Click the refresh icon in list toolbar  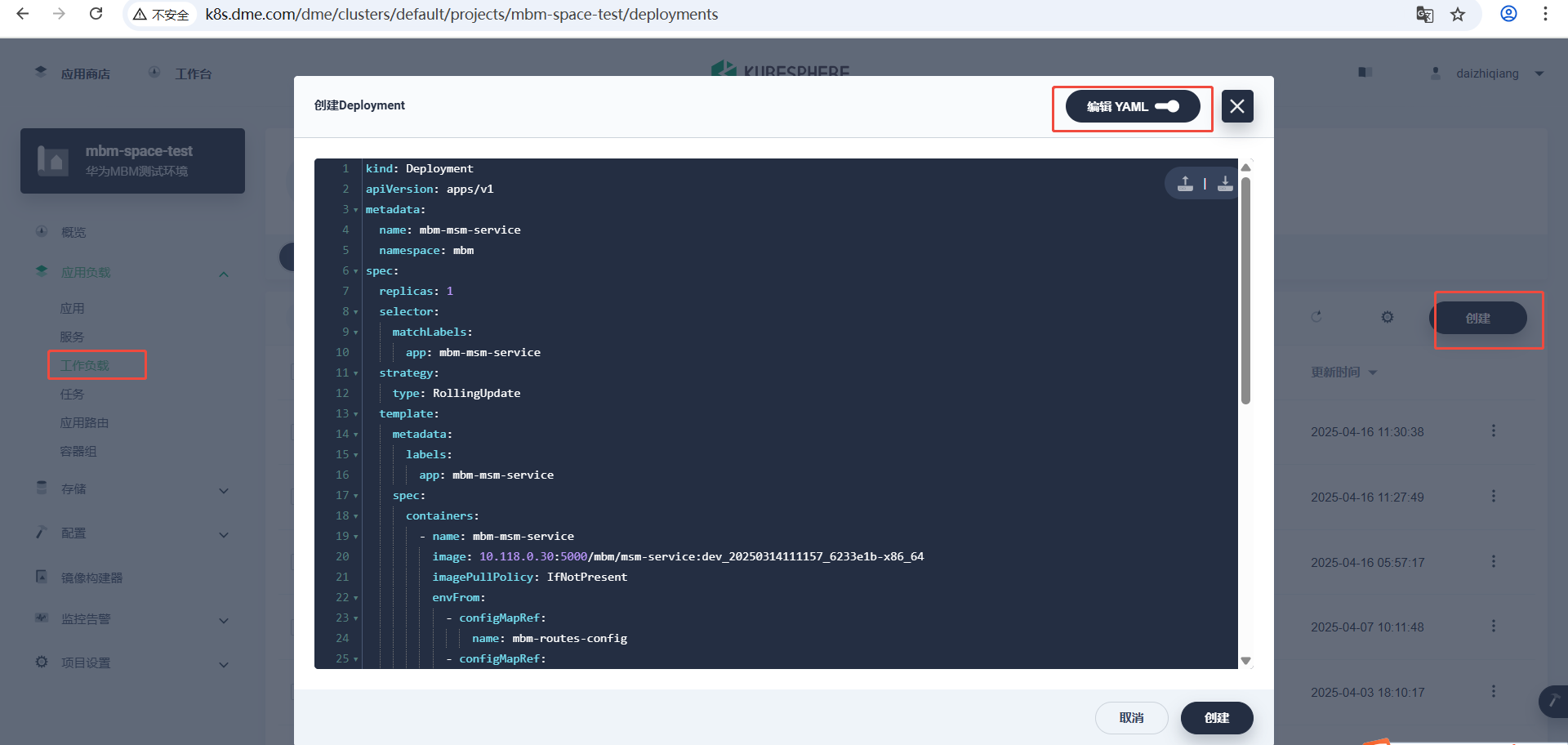(1316, 317)
